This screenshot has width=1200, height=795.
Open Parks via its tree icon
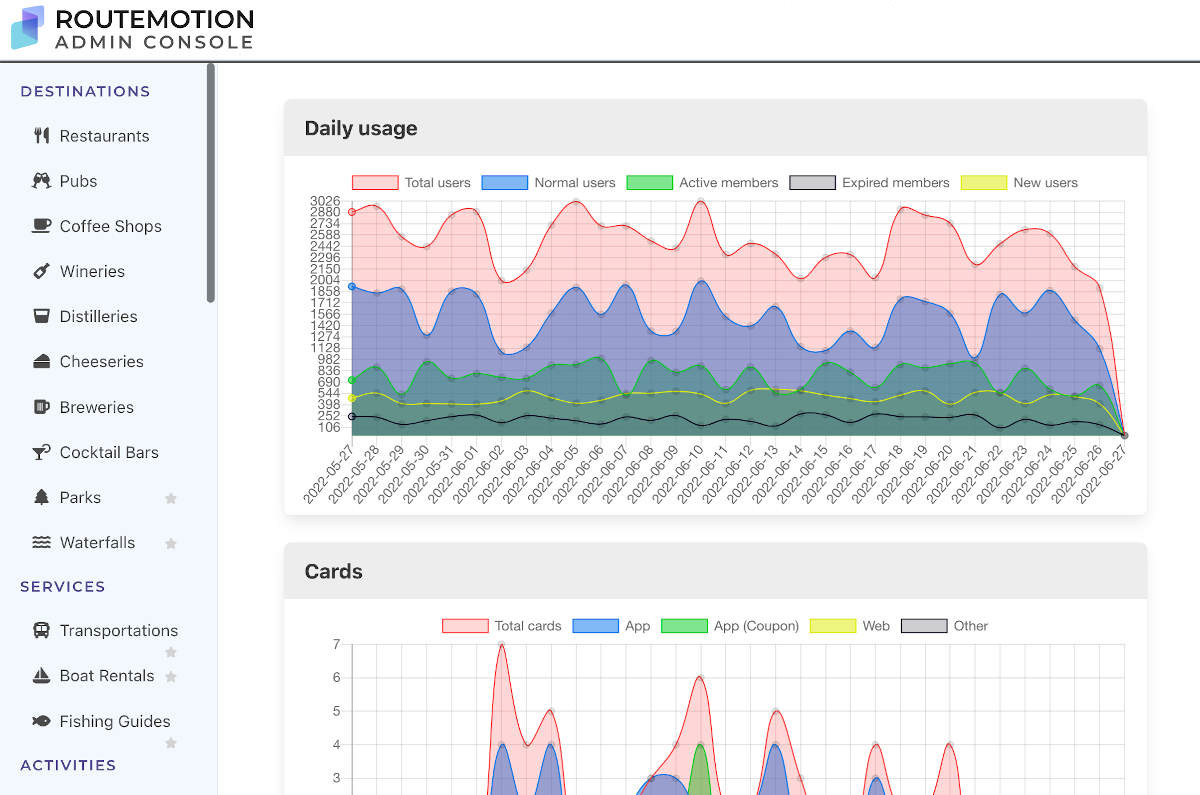click(41, 497)
